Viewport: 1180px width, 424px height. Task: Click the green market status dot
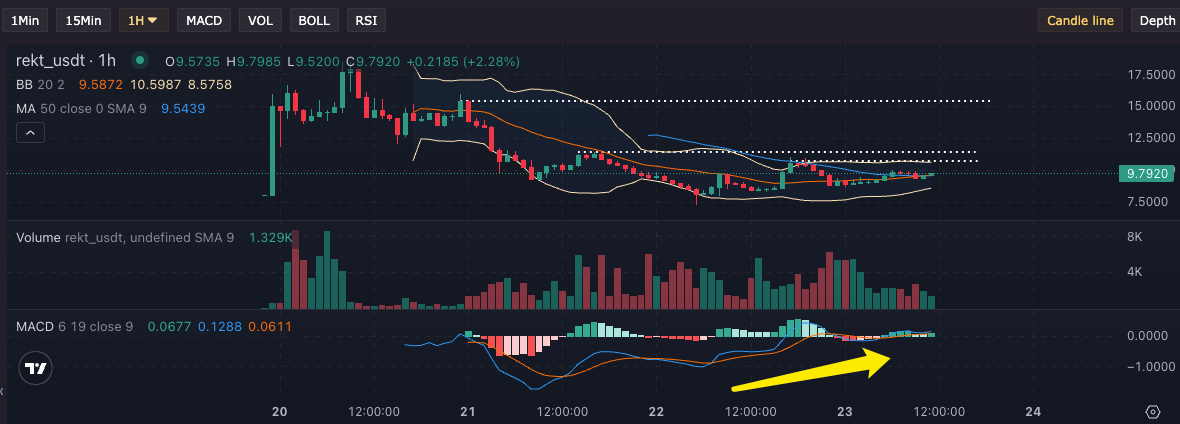pyautogui.click(x=140, y=60)
